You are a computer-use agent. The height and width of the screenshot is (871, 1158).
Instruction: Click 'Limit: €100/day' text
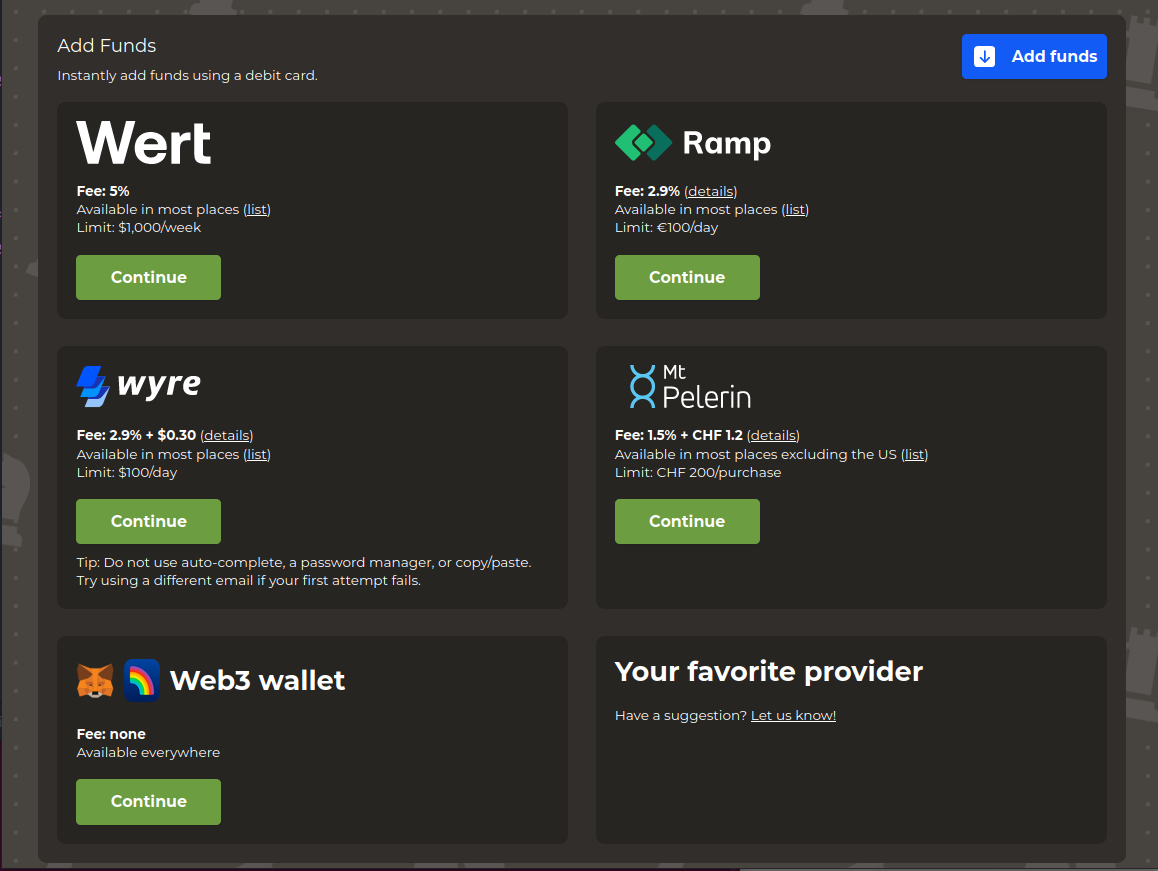point(666,228)
